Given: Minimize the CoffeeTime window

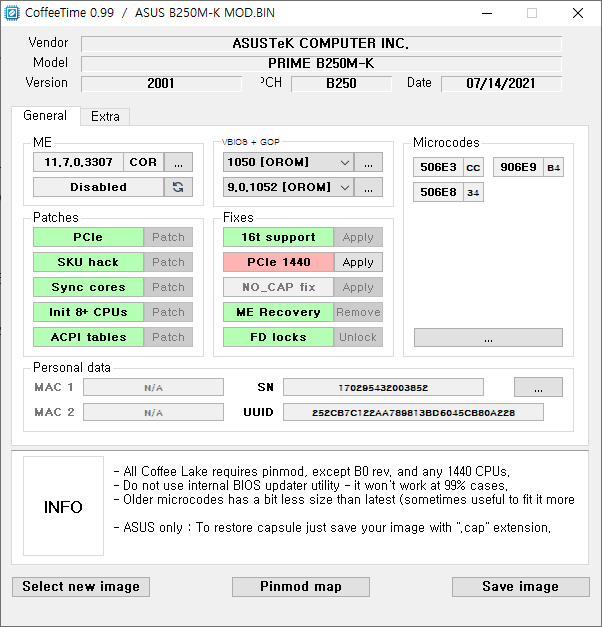Looking at the screenshot, I should click(x=487, y=13).
